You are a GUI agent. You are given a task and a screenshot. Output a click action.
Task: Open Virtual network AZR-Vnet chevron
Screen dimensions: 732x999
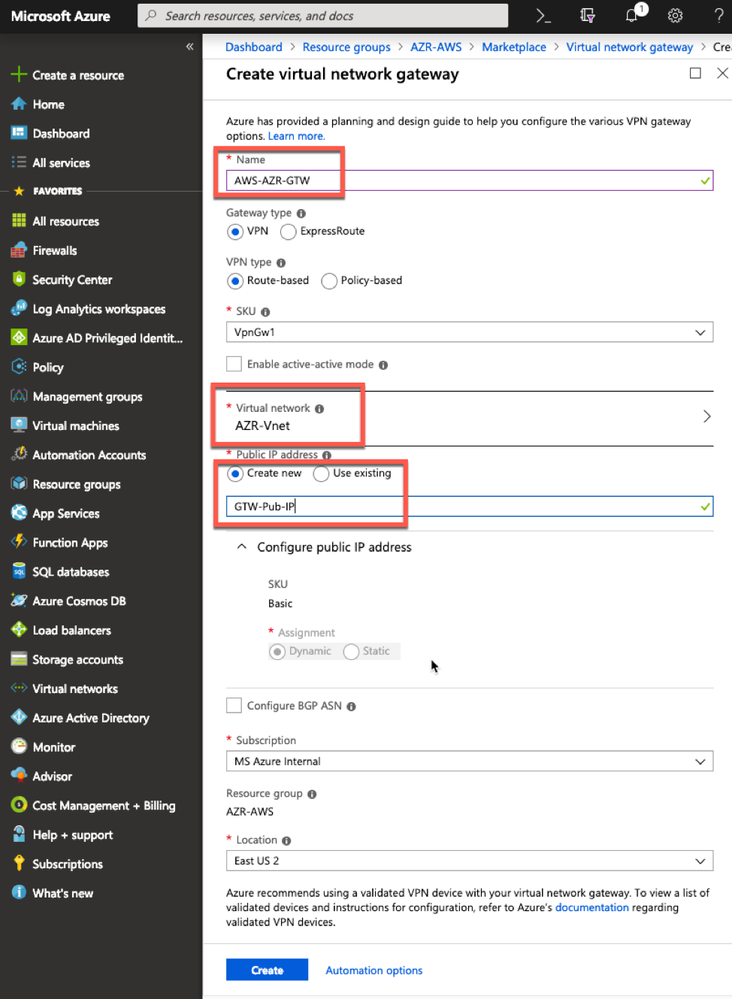(x=707, y=417)
